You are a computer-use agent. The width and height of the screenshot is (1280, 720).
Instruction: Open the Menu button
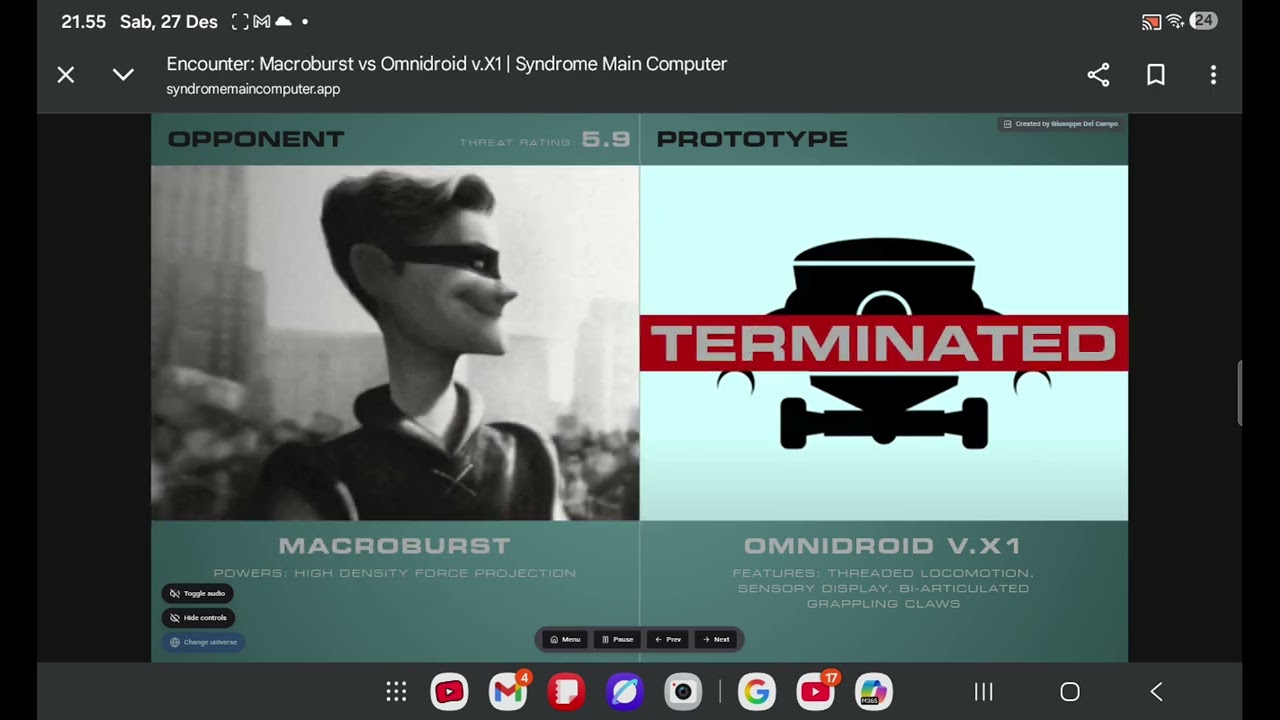click(x=565, y=639)
